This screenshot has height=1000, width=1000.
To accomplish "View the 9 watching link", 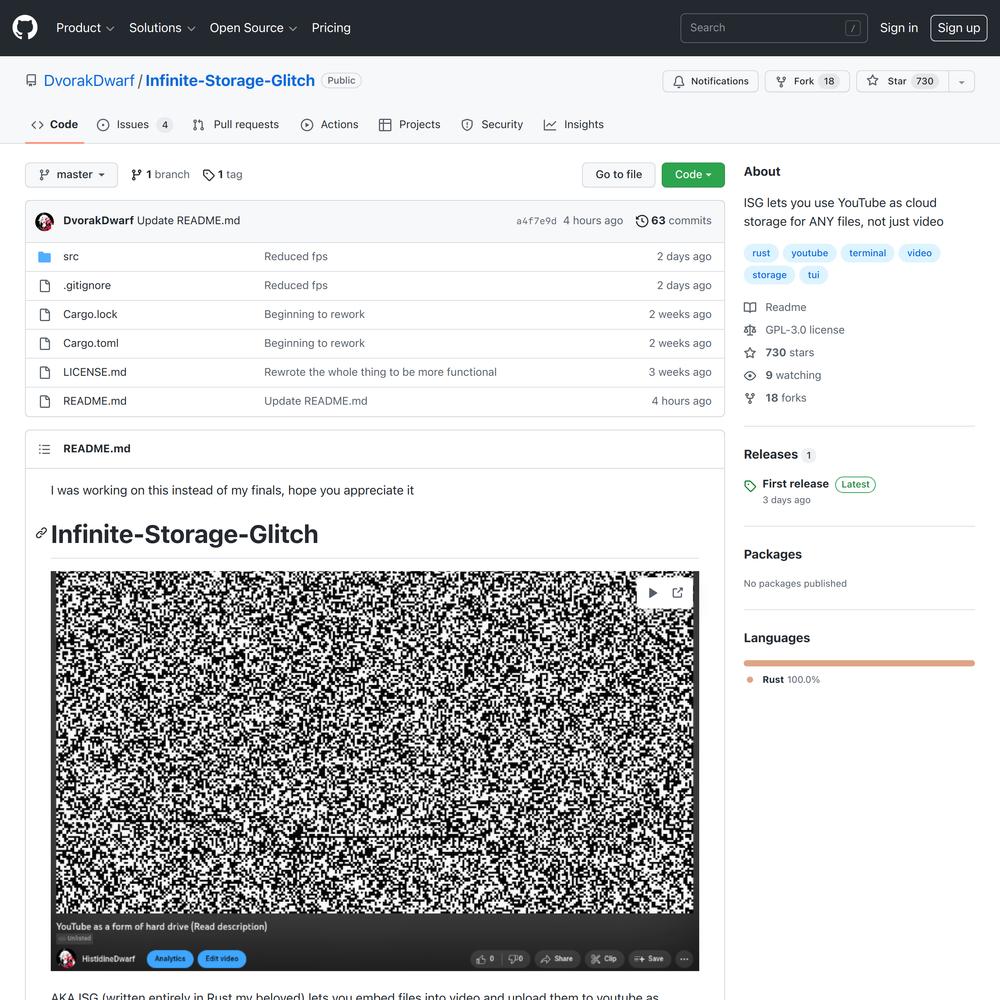I will tap(783, 375).
